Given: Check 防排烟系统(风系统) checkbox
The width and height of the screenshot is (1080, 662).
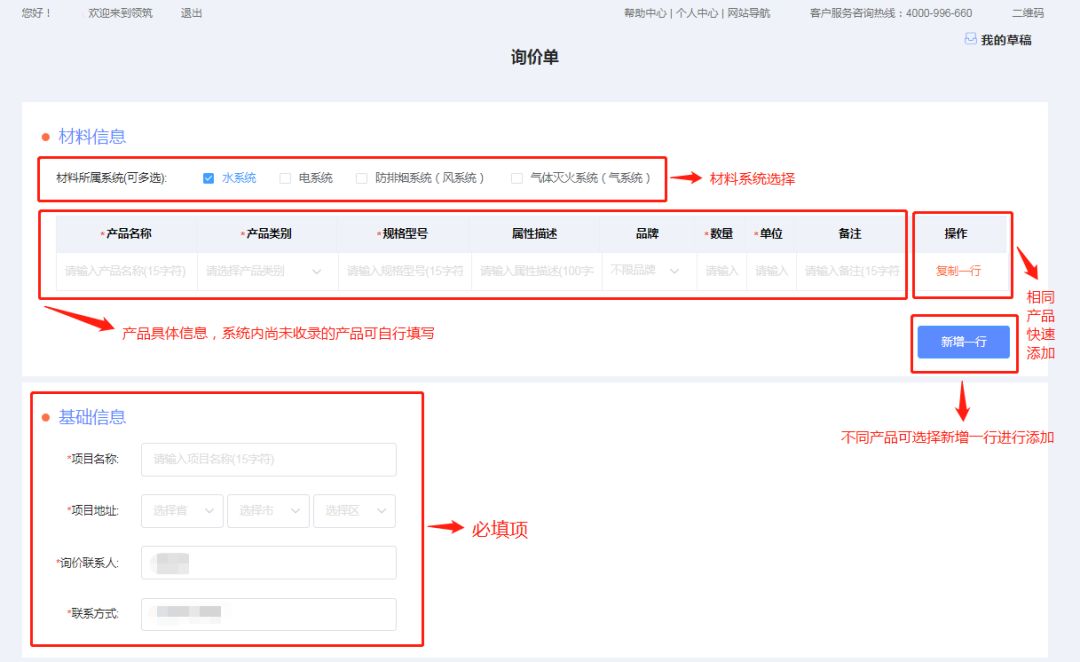Looking at the screenshot, I should [362, 178].
